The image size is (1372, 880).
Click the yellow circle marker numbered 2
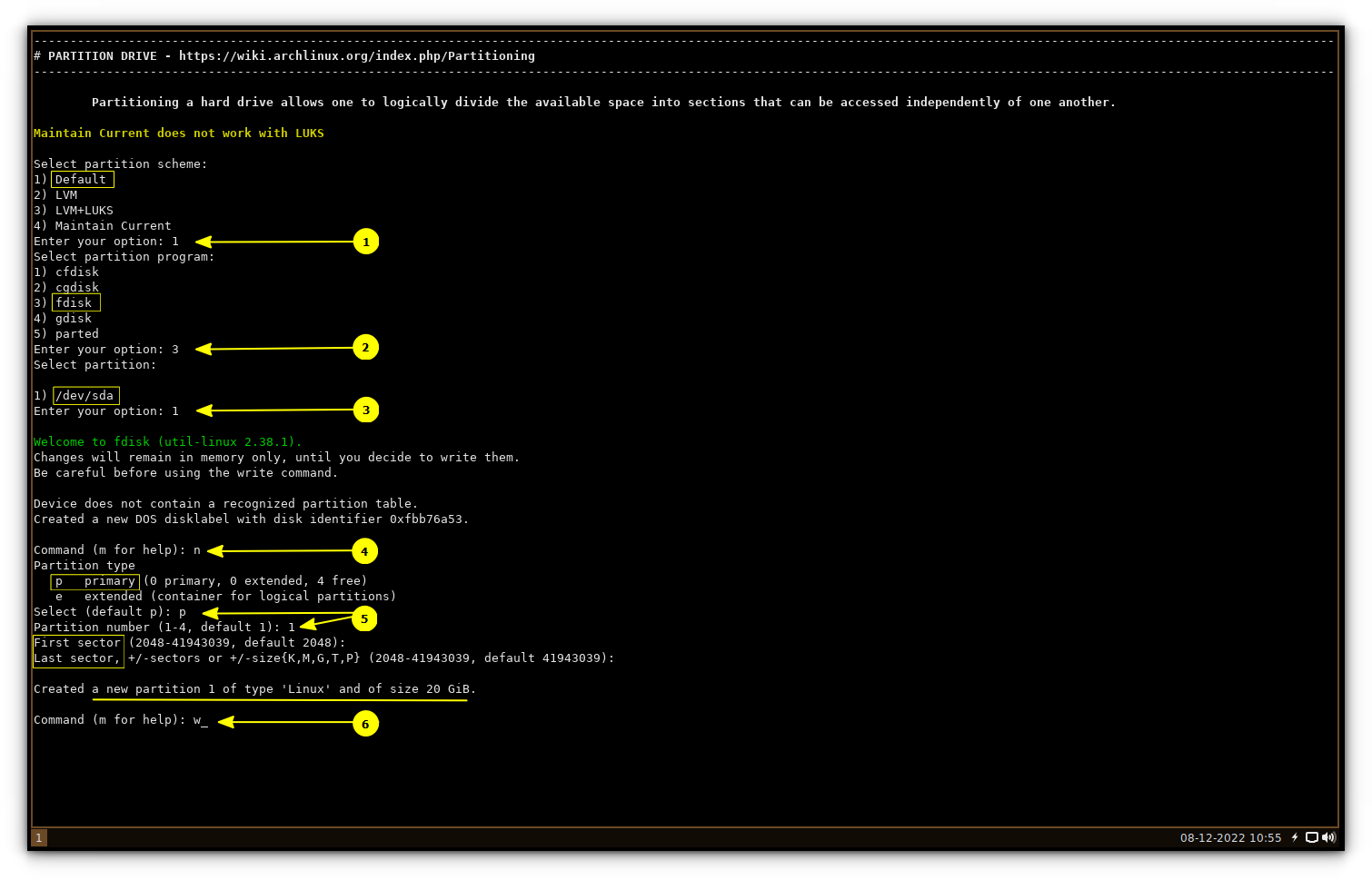[366, 347]
